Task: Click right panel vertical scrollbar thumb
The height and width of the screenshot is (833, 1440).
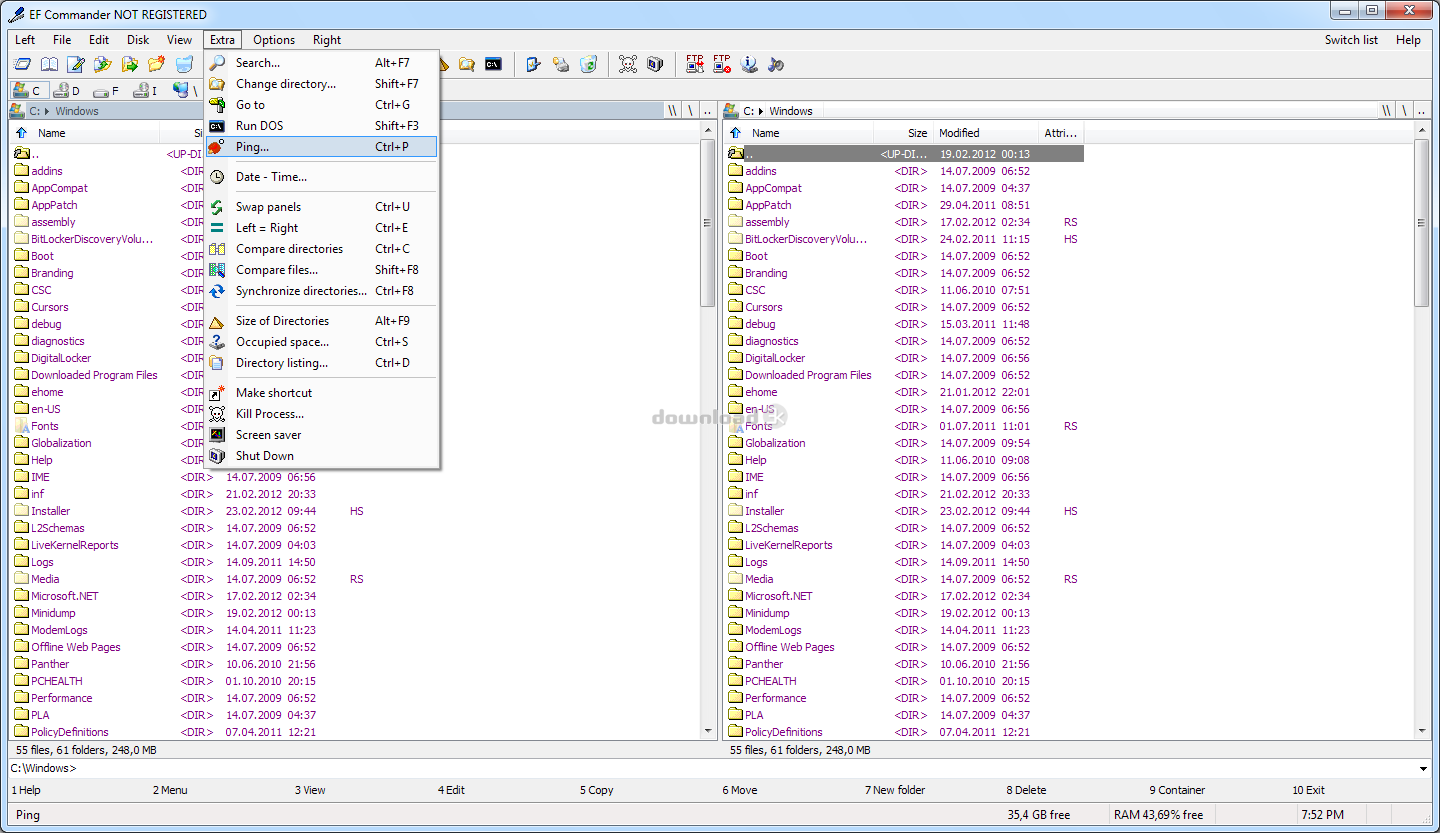Action: [1423, 223]
